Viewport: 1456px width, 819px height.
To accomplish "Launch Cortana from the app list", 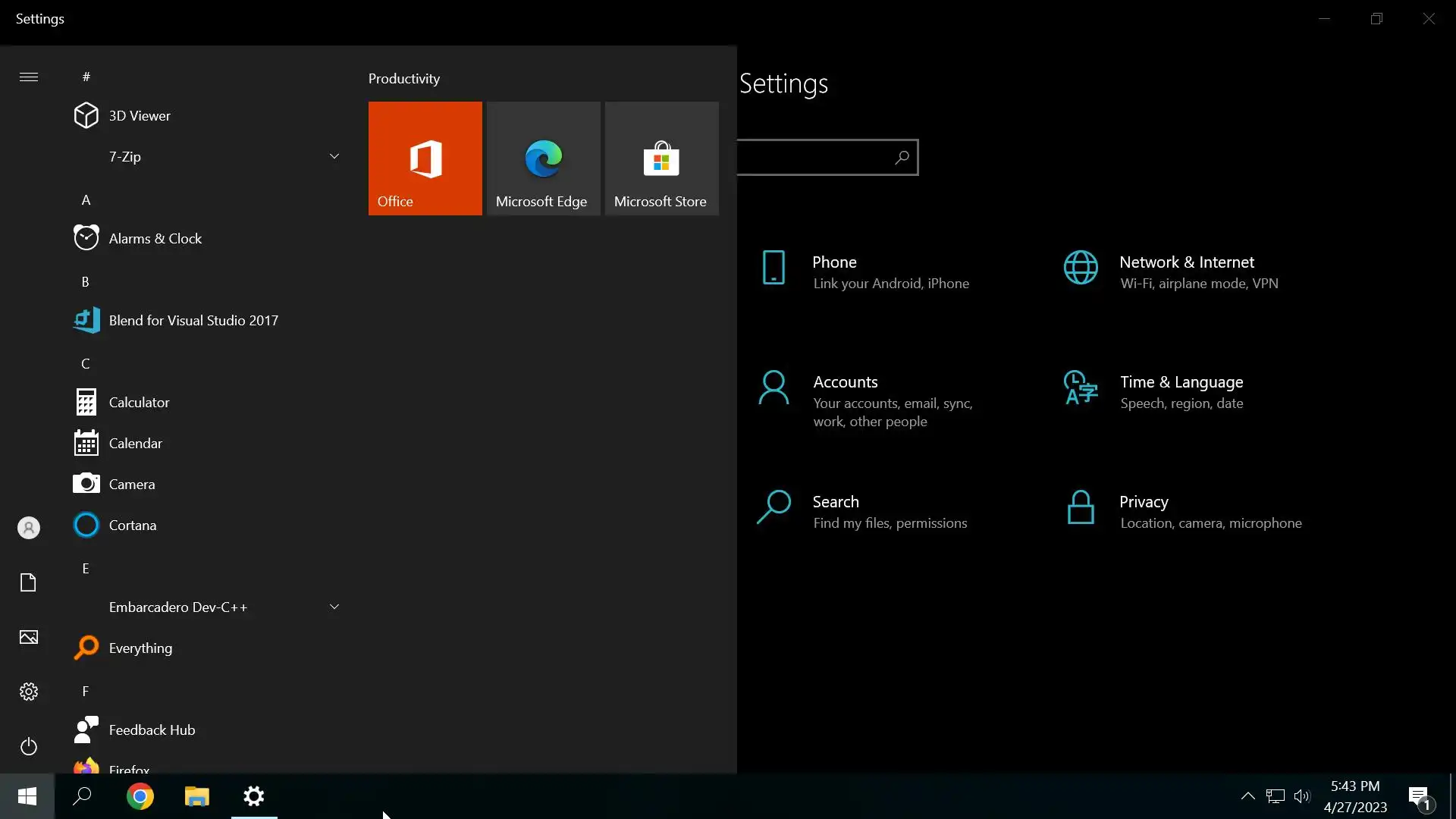I will click(132, 526).
